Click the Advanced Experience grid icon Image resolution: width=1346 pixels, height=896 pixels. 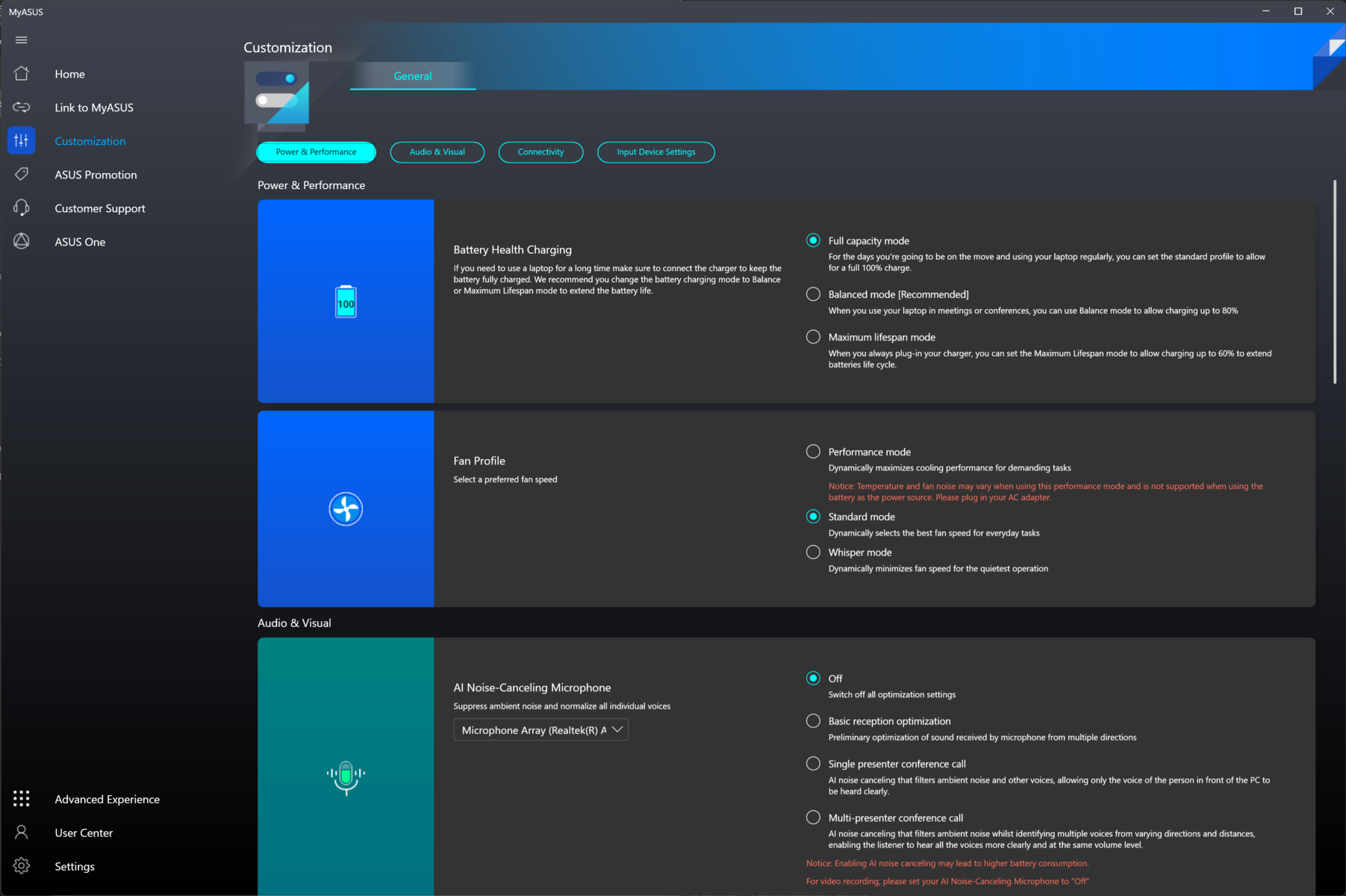pyautogui.click(x=21, y=799)
